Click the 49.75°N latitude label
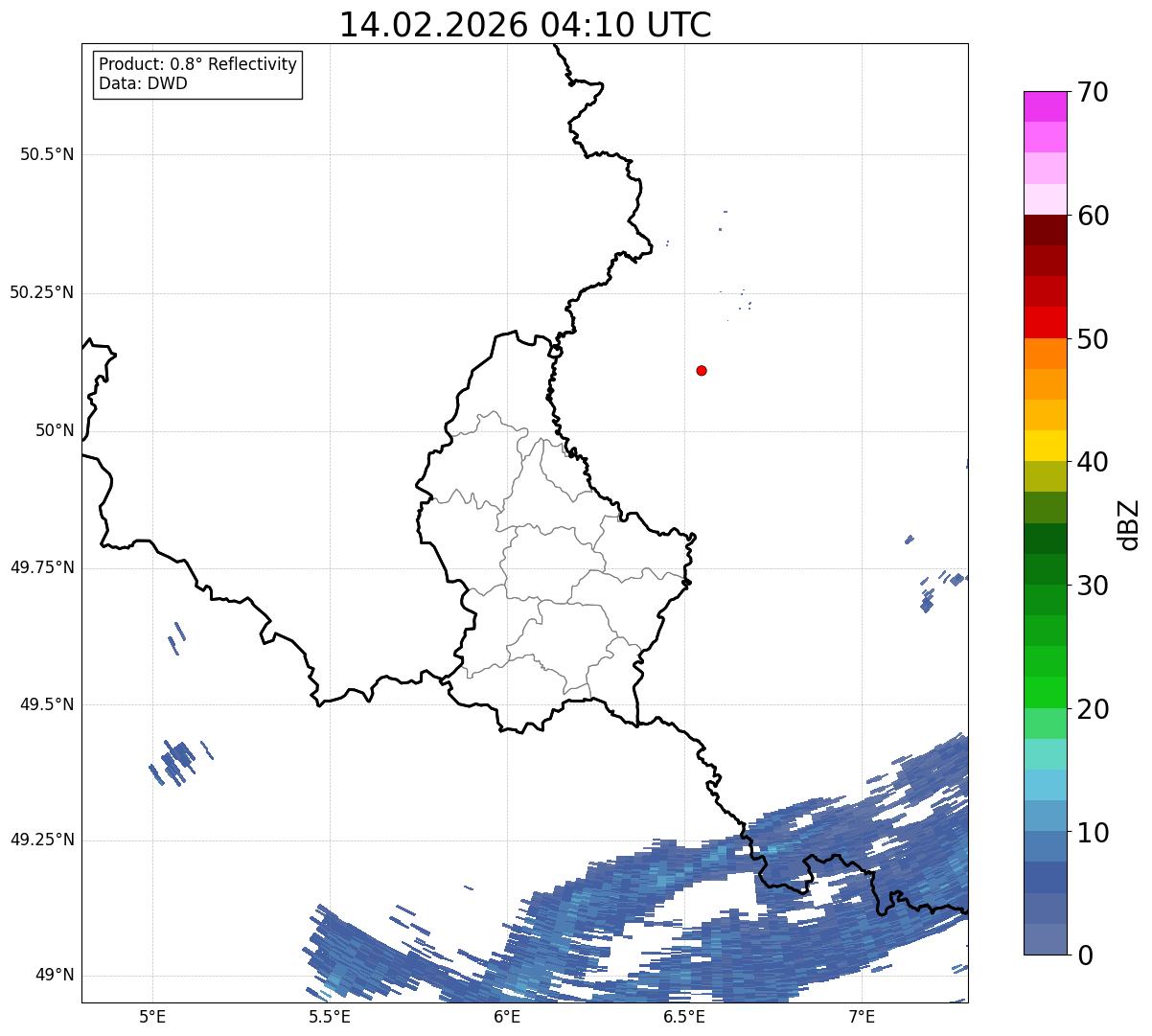1152x1036 pixels. [x=41, y=567]
